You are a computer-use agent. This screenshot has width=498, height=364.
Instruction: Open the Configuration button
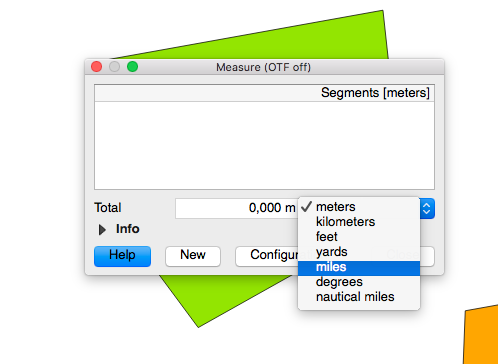(267, 256)
